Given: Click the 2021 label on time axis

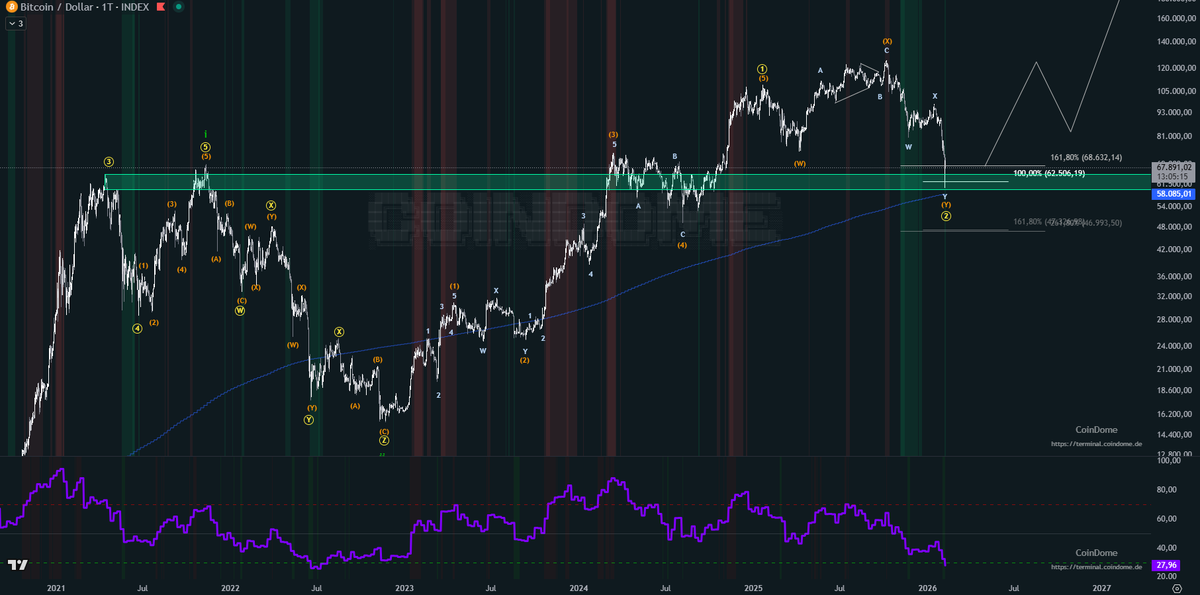Looking at the screenshot, I should (56, 587).
